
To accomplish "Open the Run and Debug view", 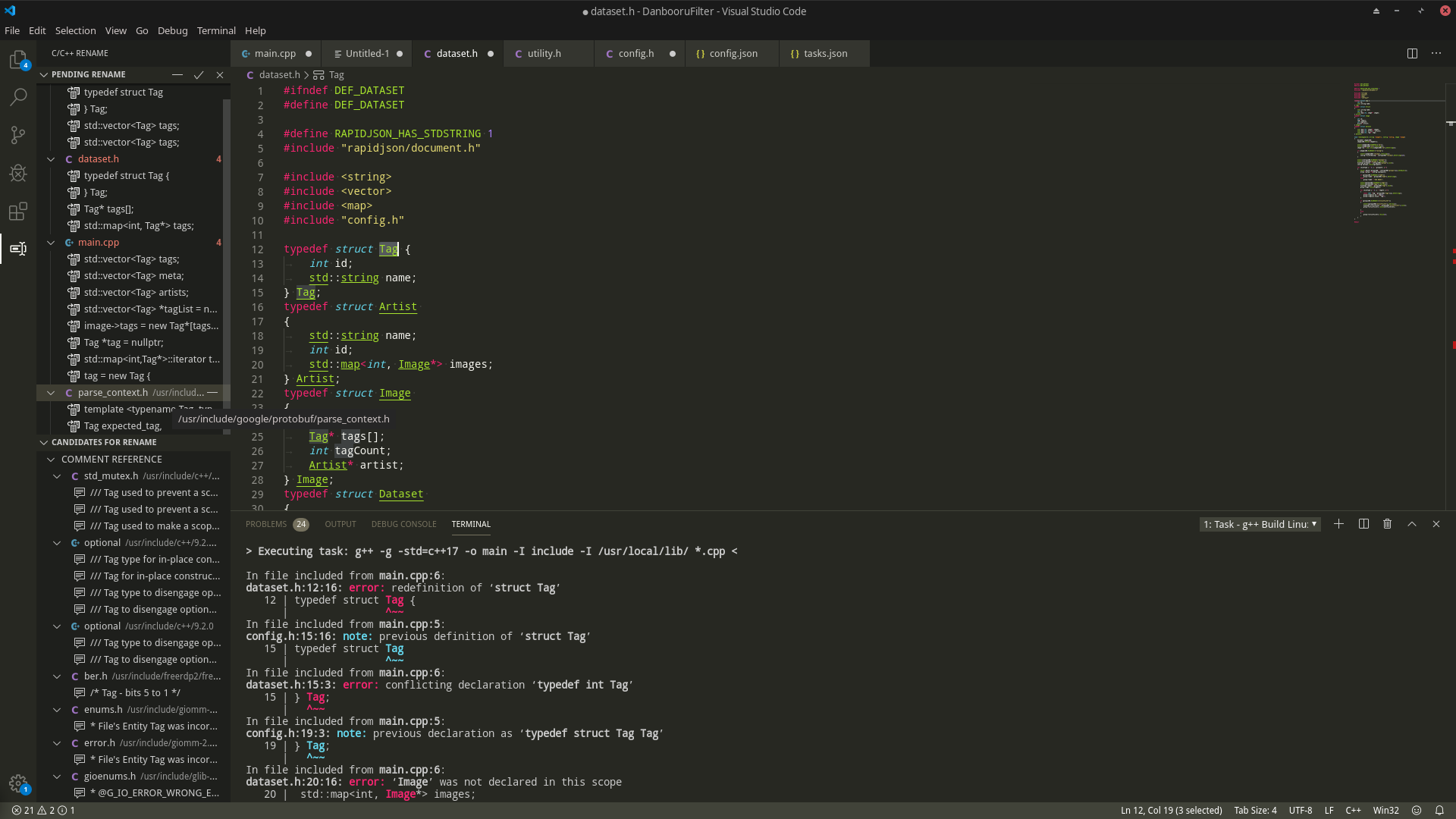I will tap(18, 173).
